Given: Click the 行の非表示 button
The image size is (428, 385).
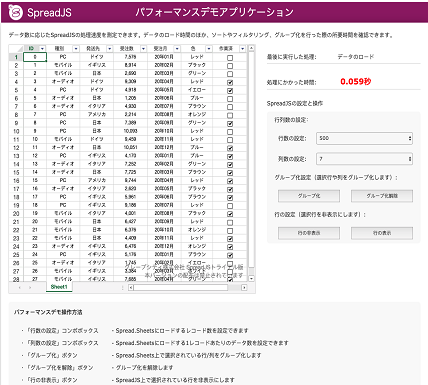Looking at the screenshot, I should (309, 233).
